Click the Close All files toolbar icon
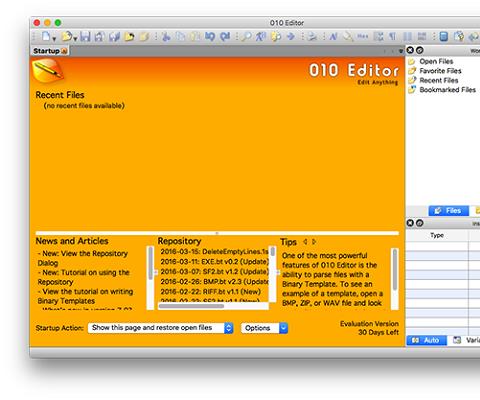Viewport: 480px width, 400px height. coord(144,36)
